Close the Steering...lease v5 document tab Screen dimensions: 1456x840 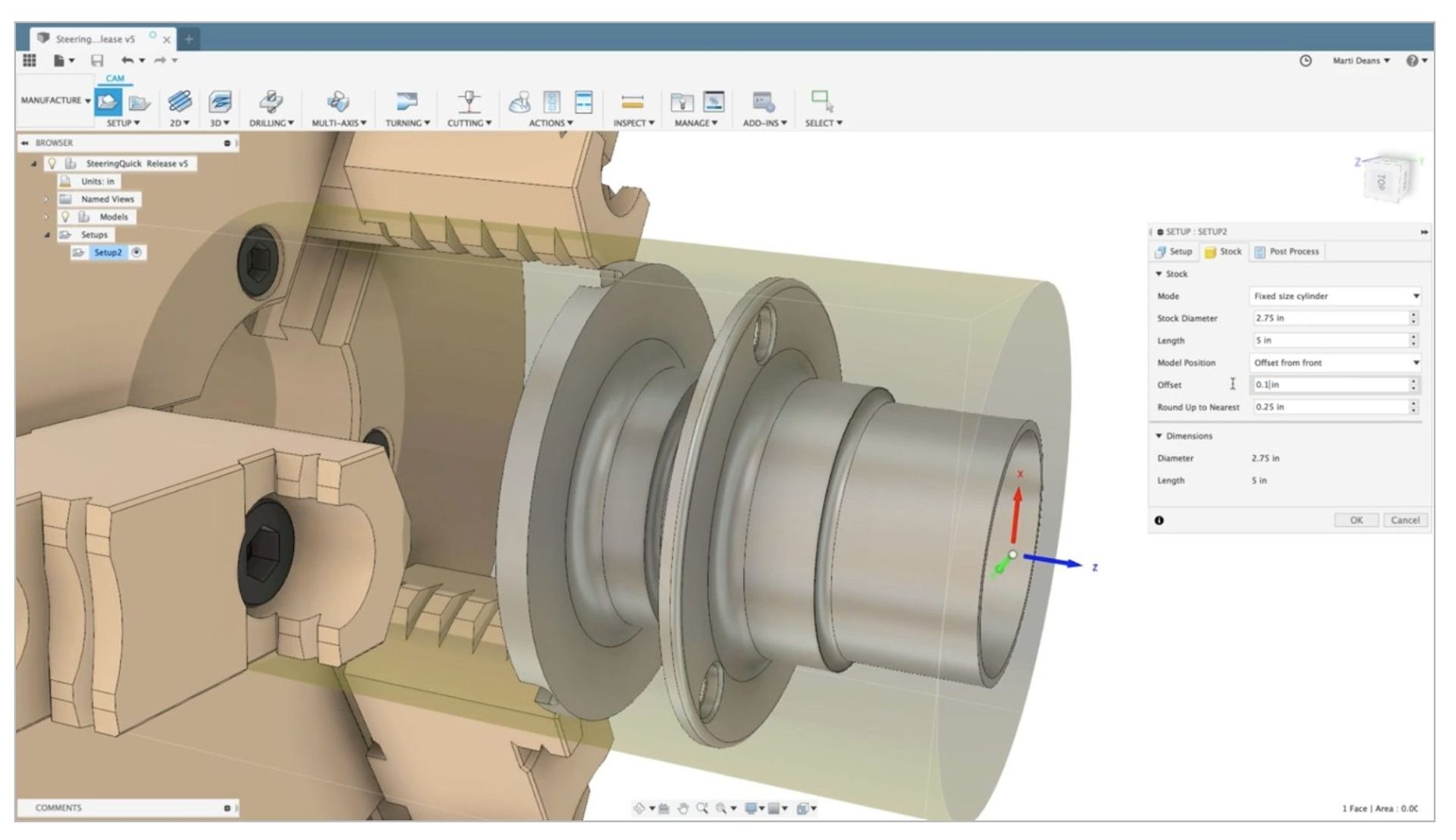click(167, 39)
